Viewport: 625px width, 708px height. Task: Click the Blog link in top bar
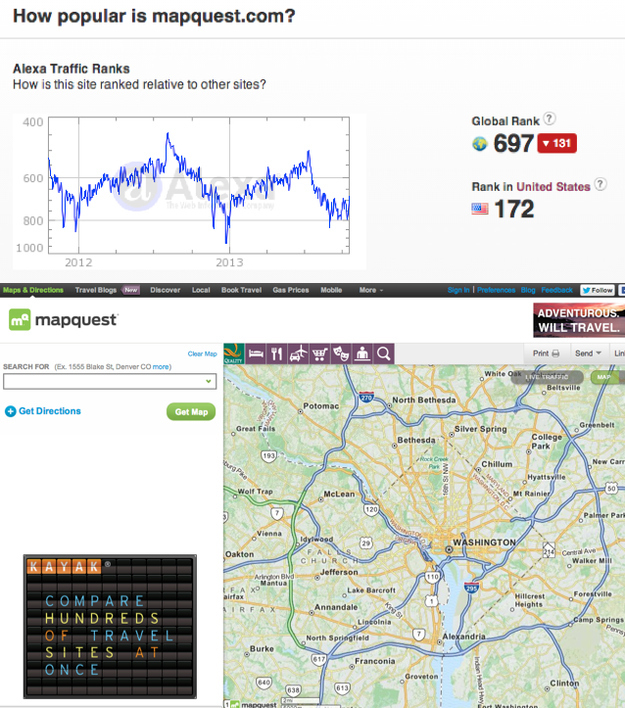point(528,290)
